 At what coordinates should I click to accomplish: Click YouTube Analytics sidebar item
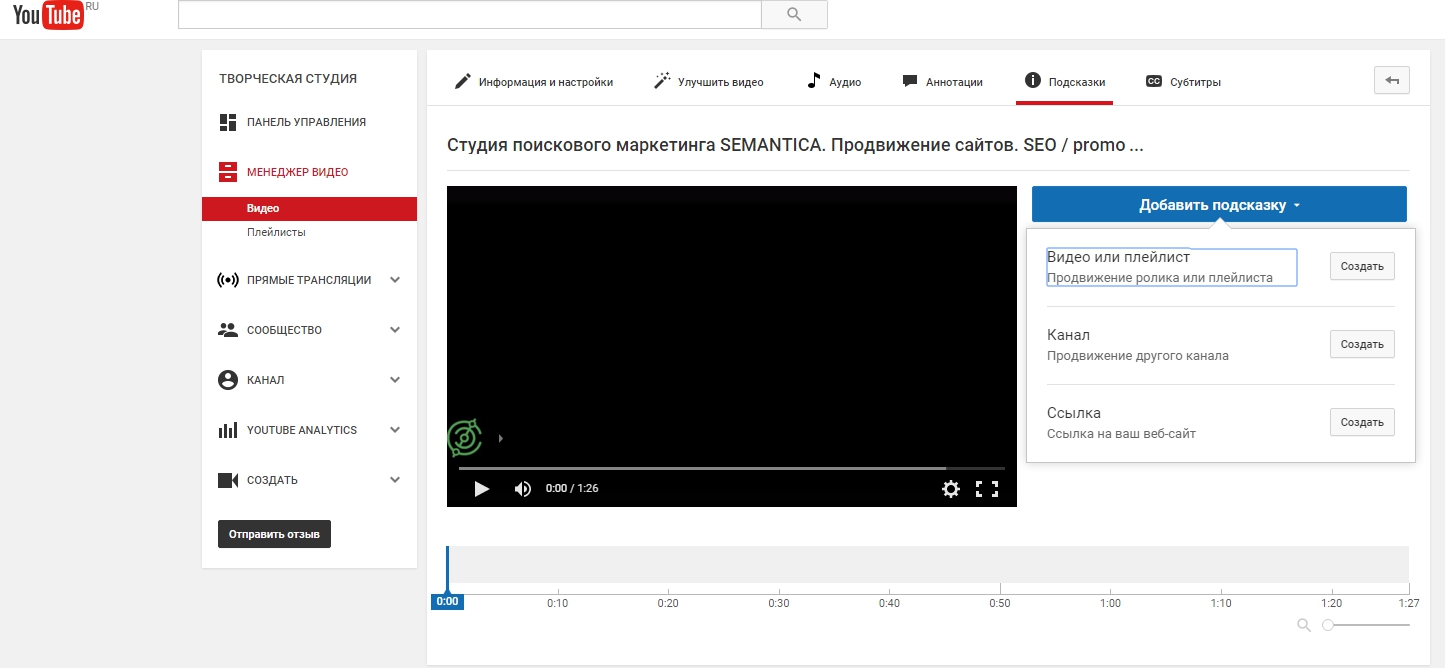click(x=302, y=430)
